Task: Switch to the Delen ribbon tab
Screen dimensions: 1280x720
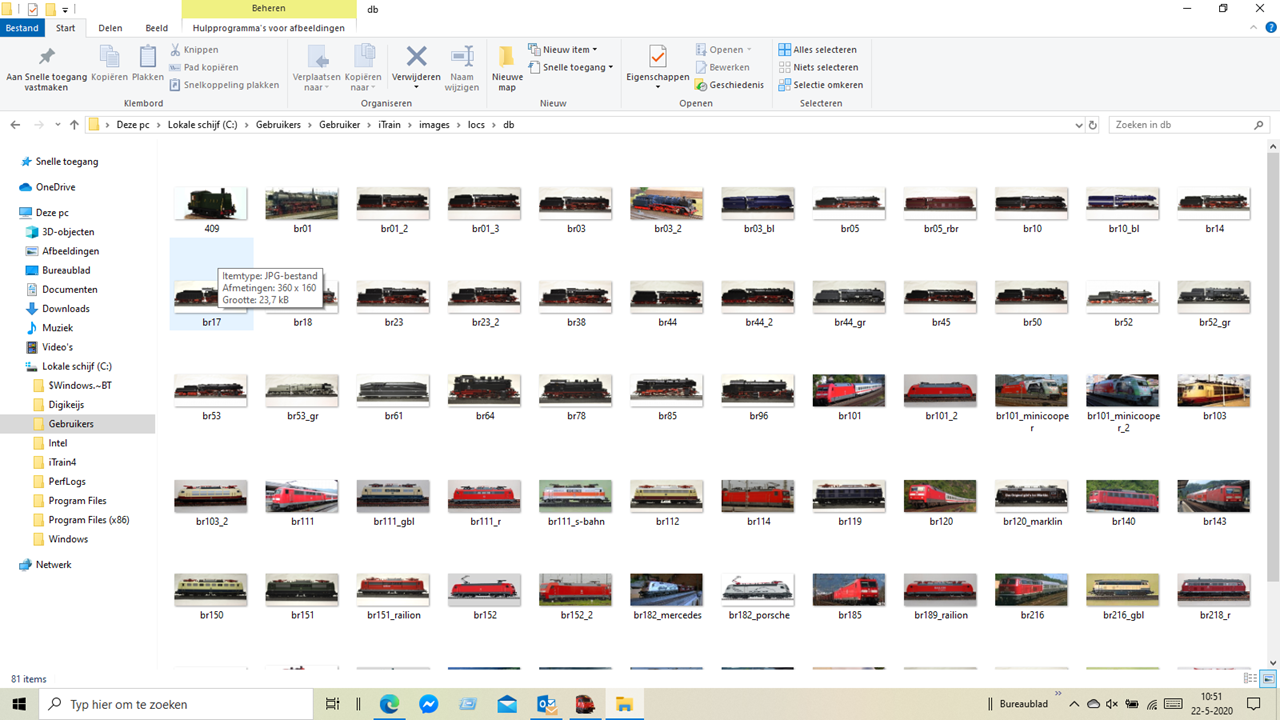Action: (x=110, y=28)
